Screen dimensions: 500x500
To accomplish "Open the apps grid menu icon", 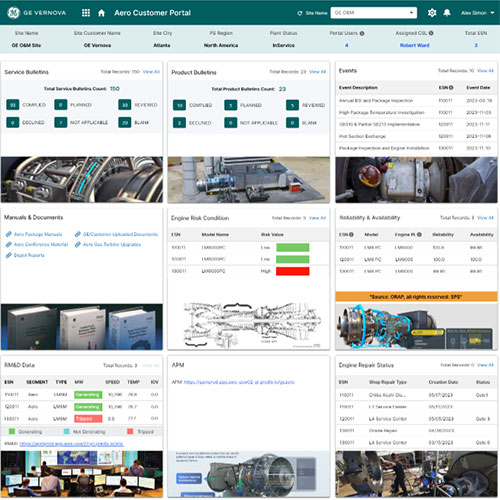I will (x=86, y=13).
